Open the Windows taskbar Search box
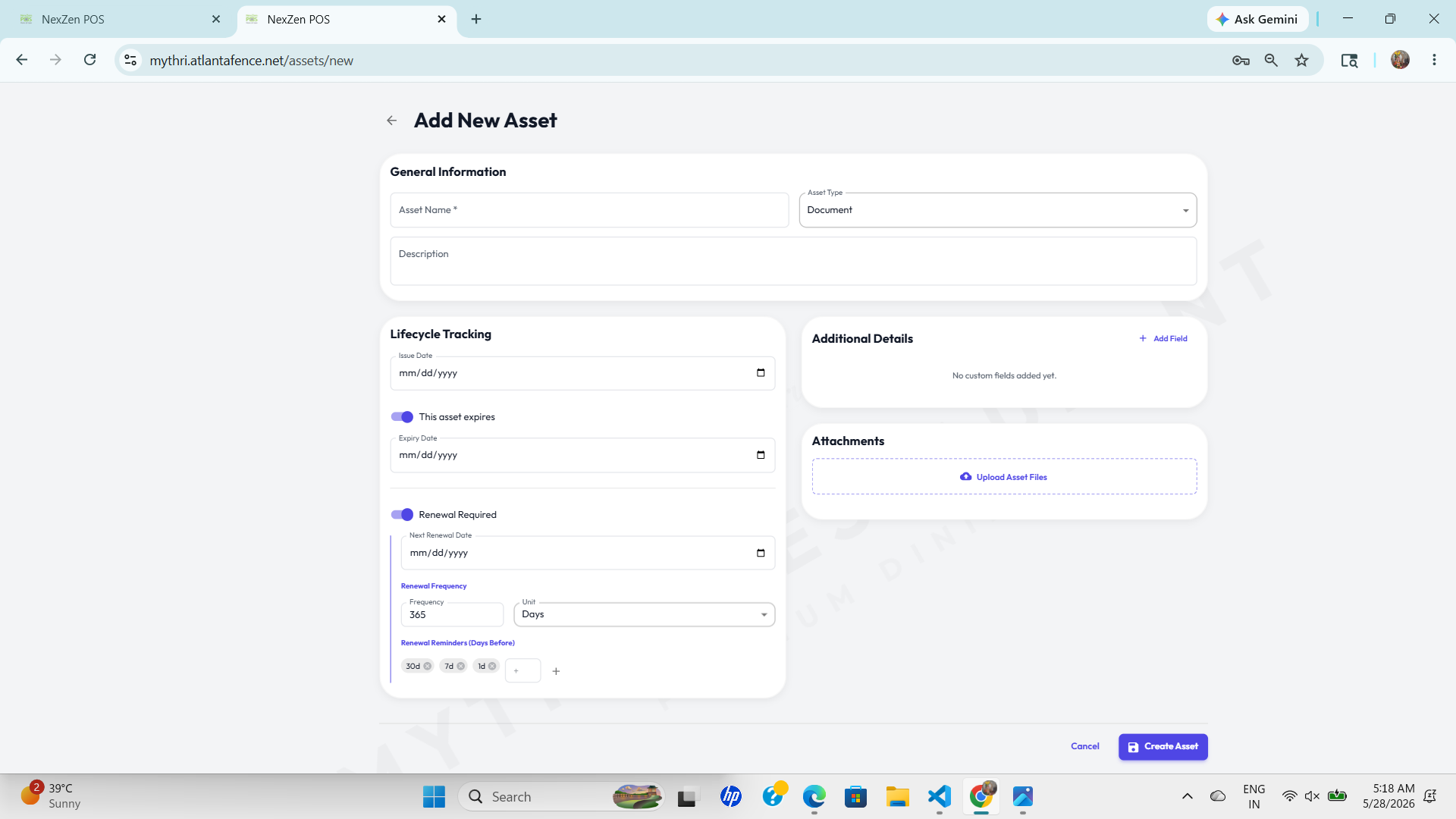Screen dimensions: 1456x819 pyautogui.click(x=561, y=797)
